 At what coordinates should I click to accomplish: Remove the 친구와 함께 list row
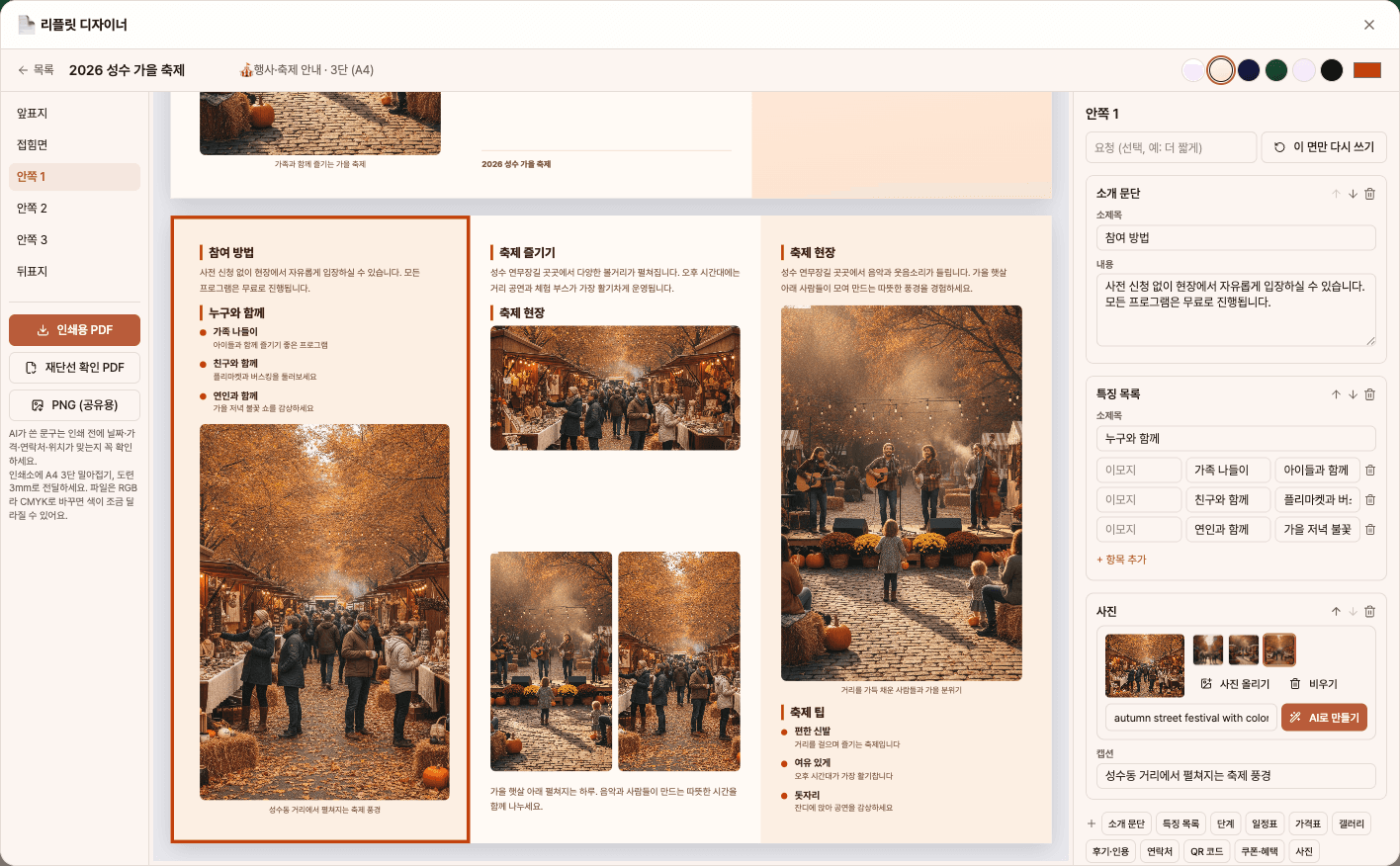click(x=1370, y=500)
